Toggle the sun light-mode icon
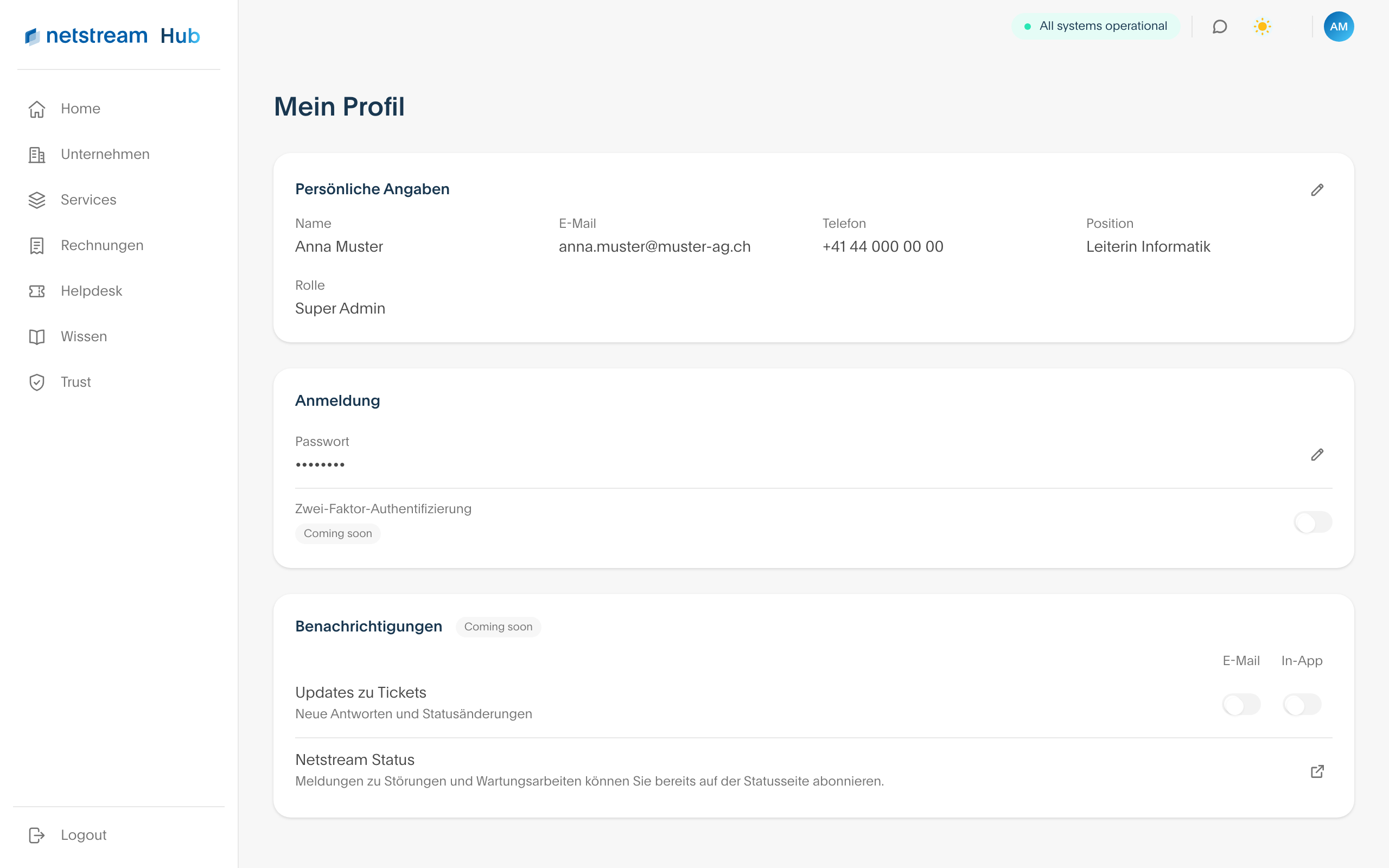Viewport: 1389px width, 868px height. point(1262,27)
